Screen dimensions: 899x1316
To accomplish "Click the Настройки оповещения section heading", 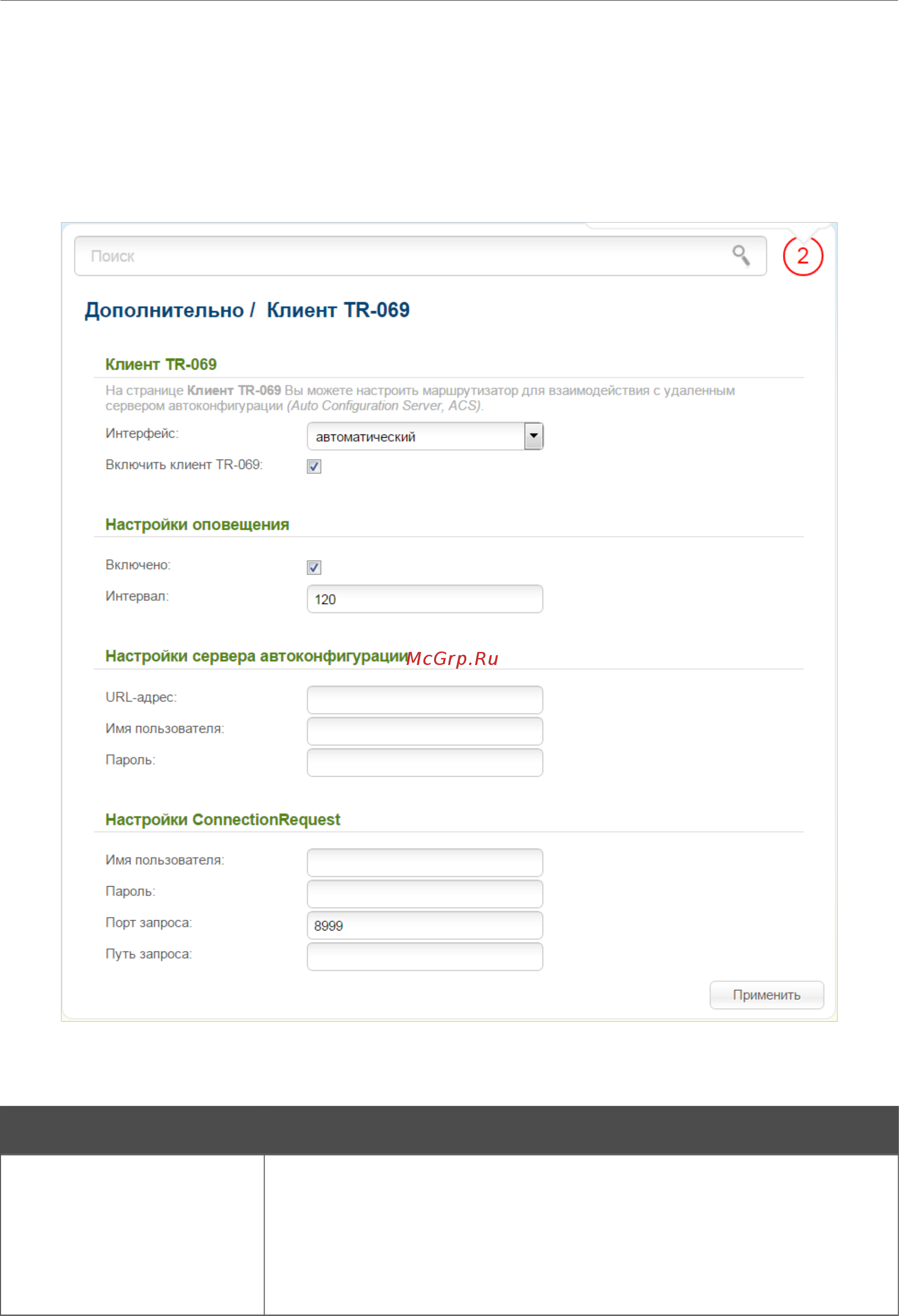I will 197,524.
